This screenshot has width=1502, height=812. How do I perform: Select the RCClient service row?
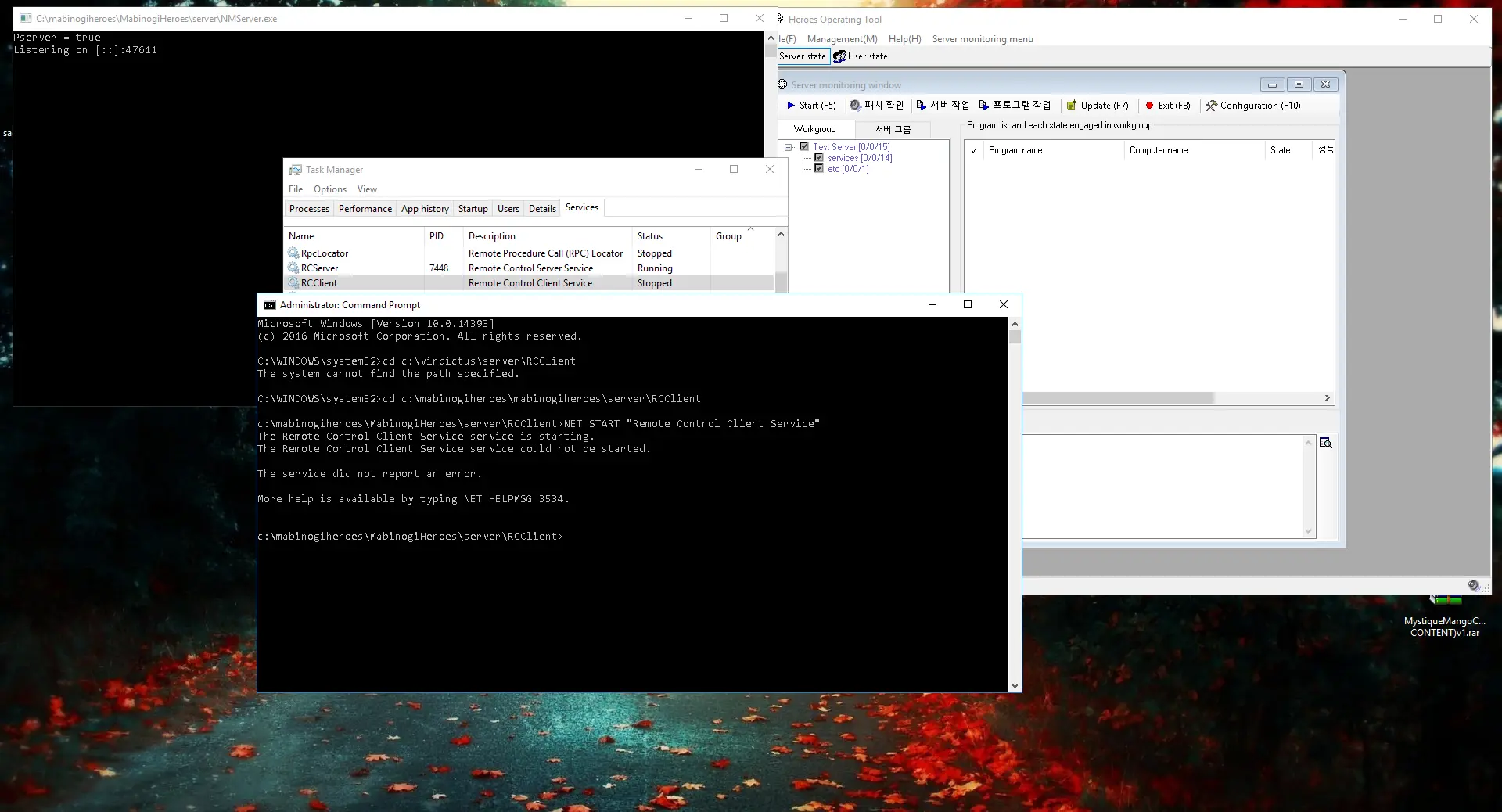click(x=530, y=283)
